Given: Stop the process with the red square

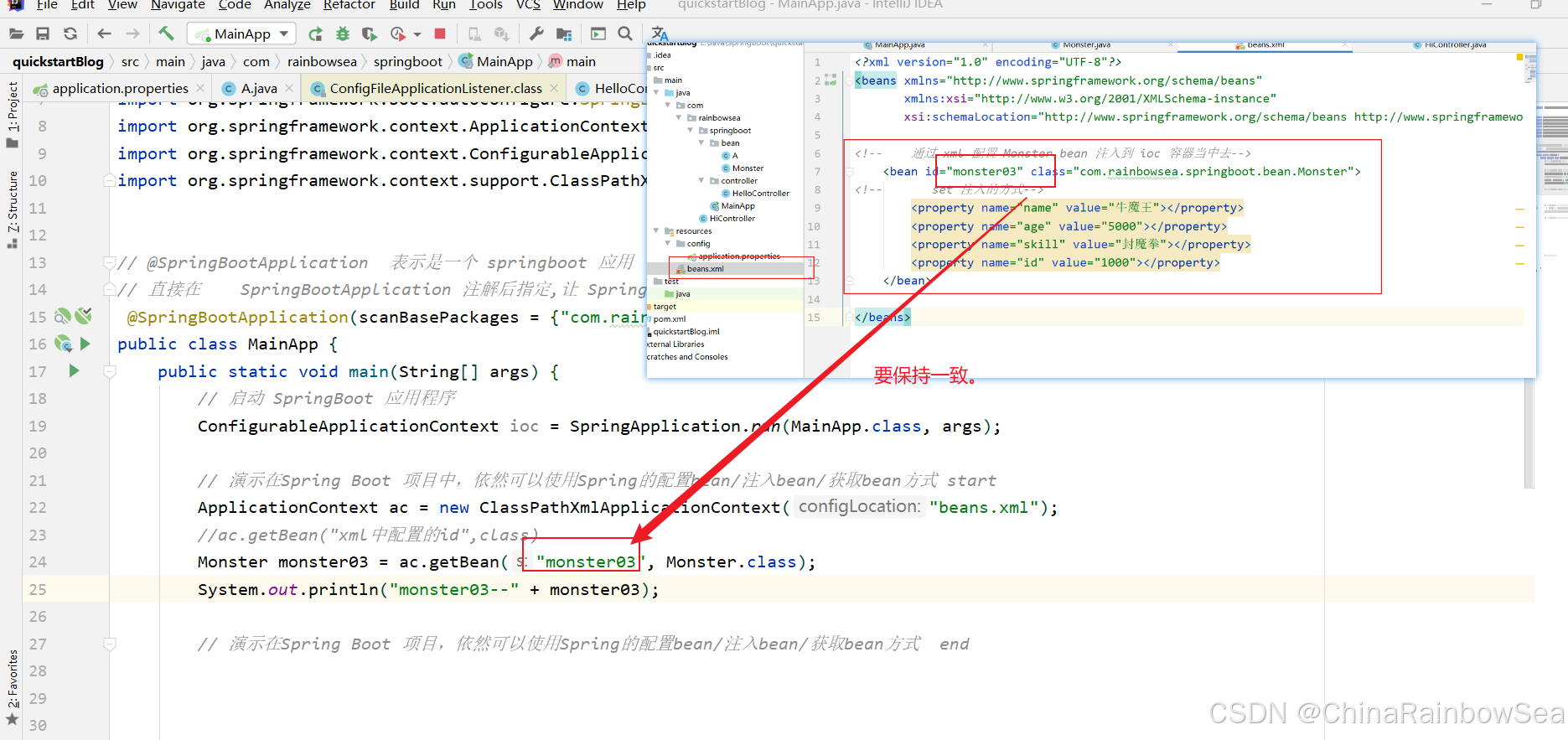Looking at the screenshot, I should pos(440,34).
